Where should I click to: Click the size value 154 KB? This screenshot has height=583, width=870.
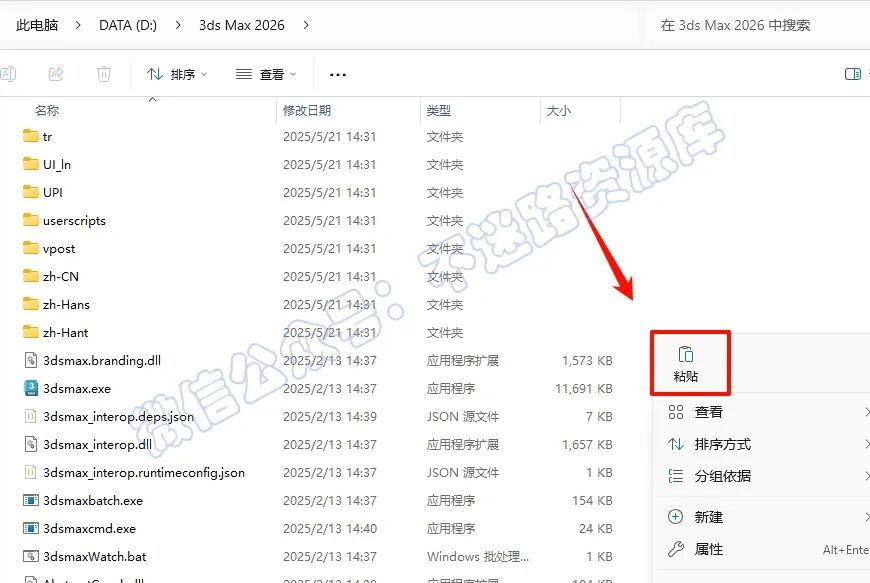[592, 500]
